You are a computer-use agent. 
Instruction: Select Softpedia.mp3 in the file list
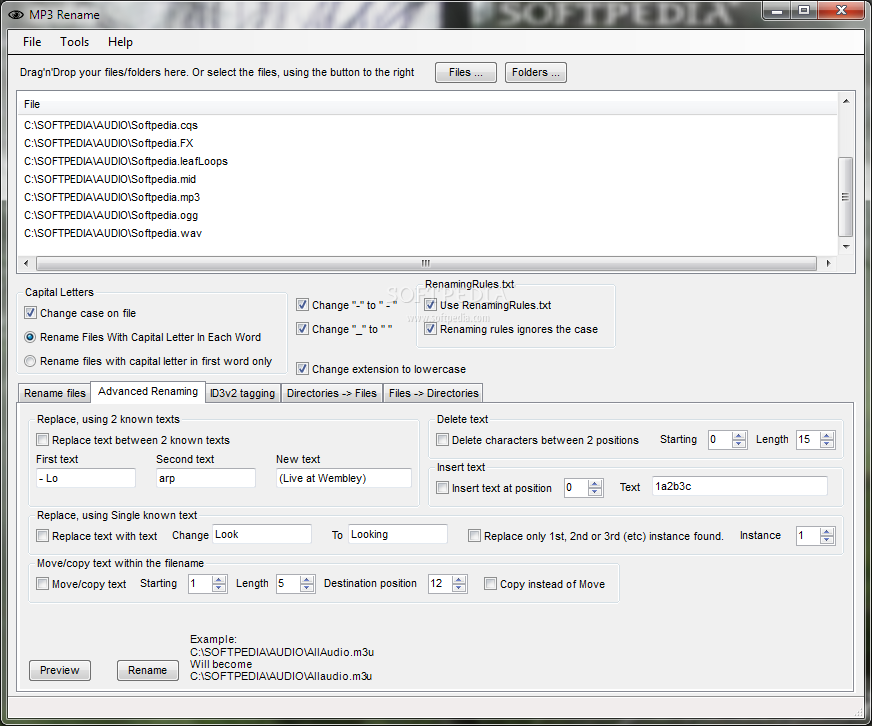click(112, 197)
